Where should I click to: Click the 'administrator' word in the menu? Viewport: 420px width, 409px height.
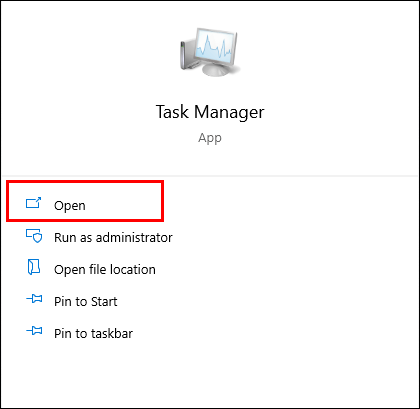134,238
